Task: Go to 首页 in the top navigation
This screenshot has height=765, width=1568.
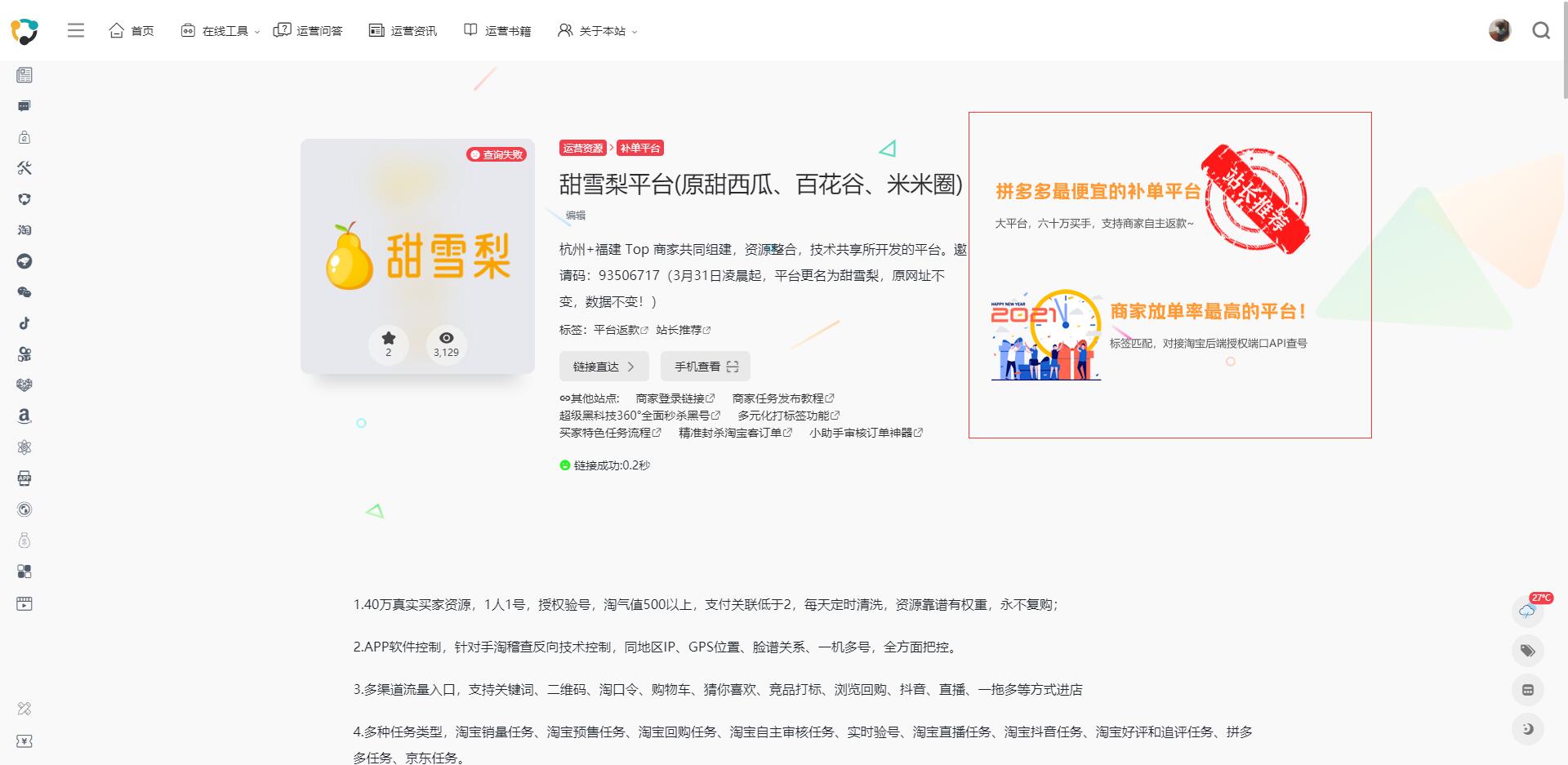Action: 131,31
